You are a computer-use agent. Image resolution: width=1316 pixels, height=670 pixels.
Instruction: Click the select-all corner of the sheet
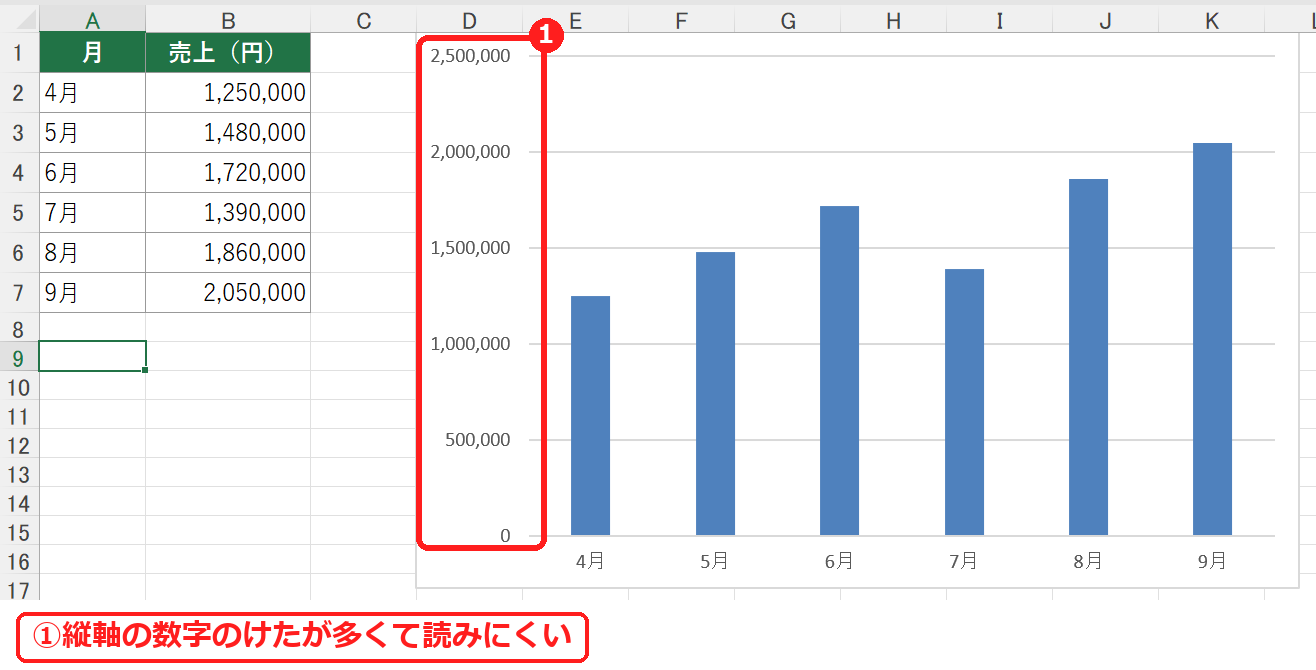19,19
